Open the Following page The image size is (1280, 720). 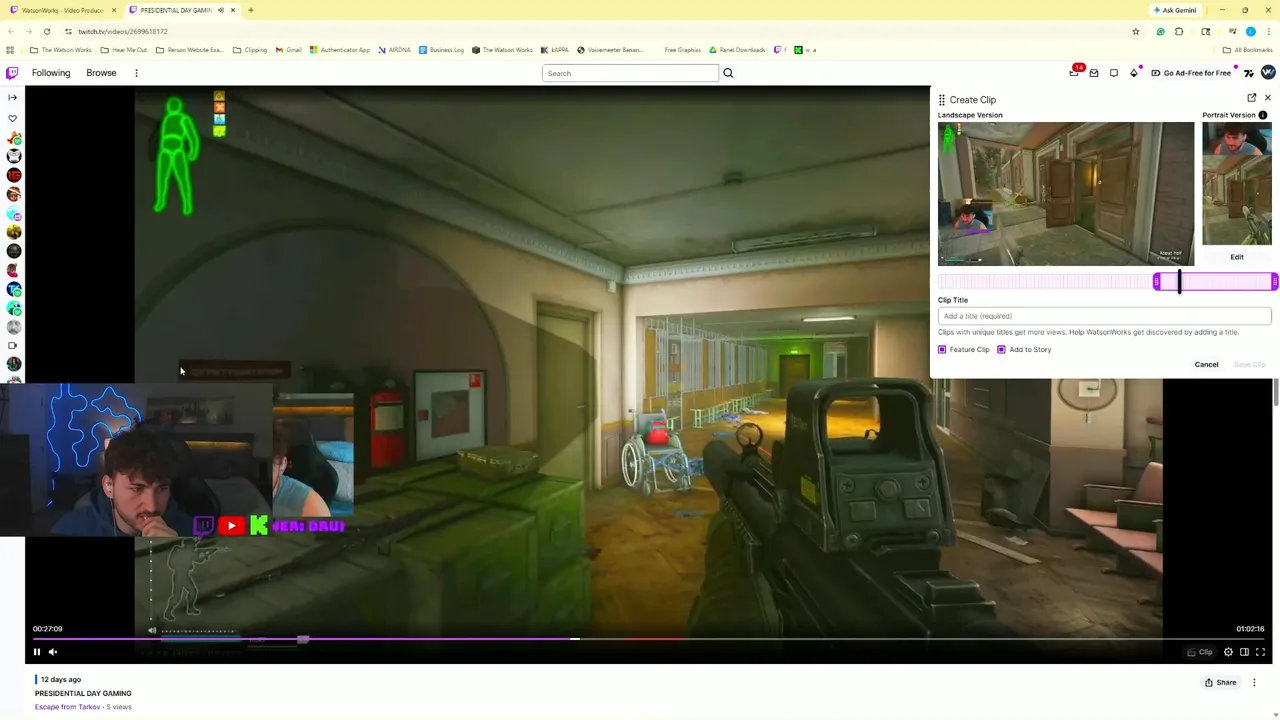51,73
